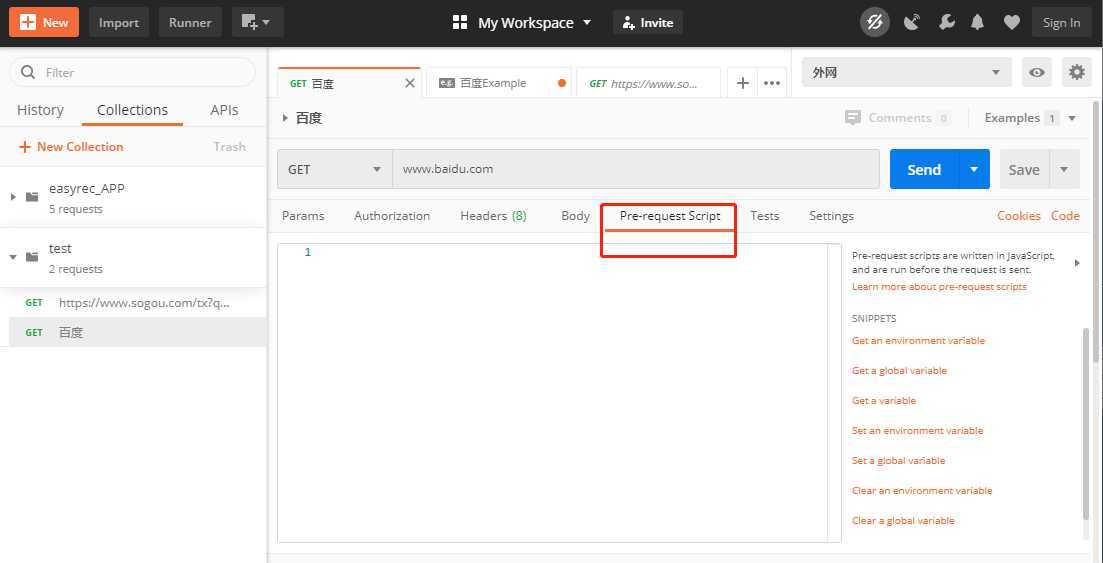Open environment management gear icon
The width and height of the screenshot is (1103, 563).
(1076, 72)
